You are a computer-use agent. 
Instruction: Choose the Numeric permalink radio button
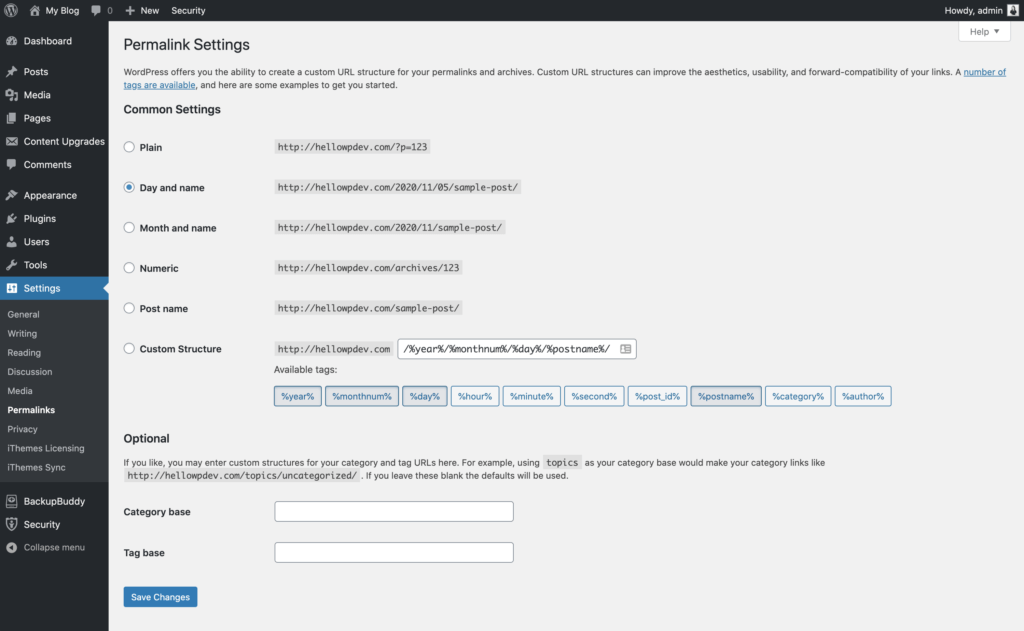coord(129,268)
